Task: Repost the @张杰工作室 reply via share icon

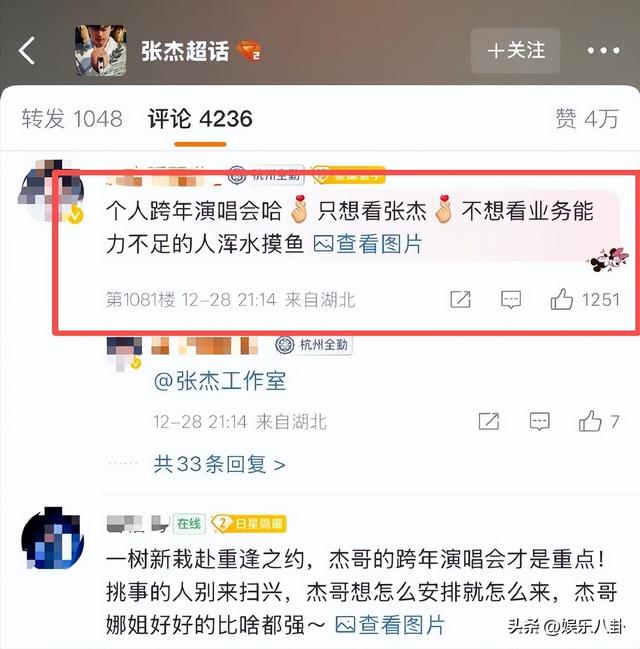Action: click(x=488, y=421)
